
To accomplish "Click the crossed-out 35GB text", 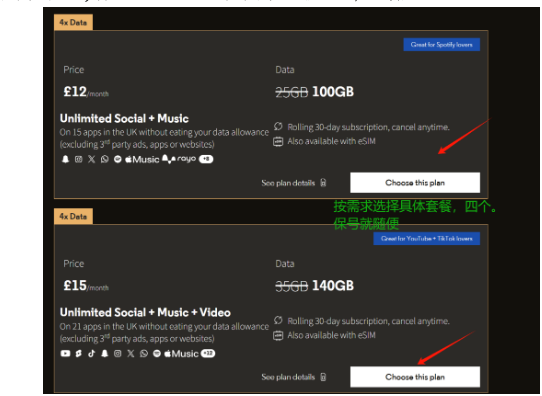I will (x=291, y=286).
